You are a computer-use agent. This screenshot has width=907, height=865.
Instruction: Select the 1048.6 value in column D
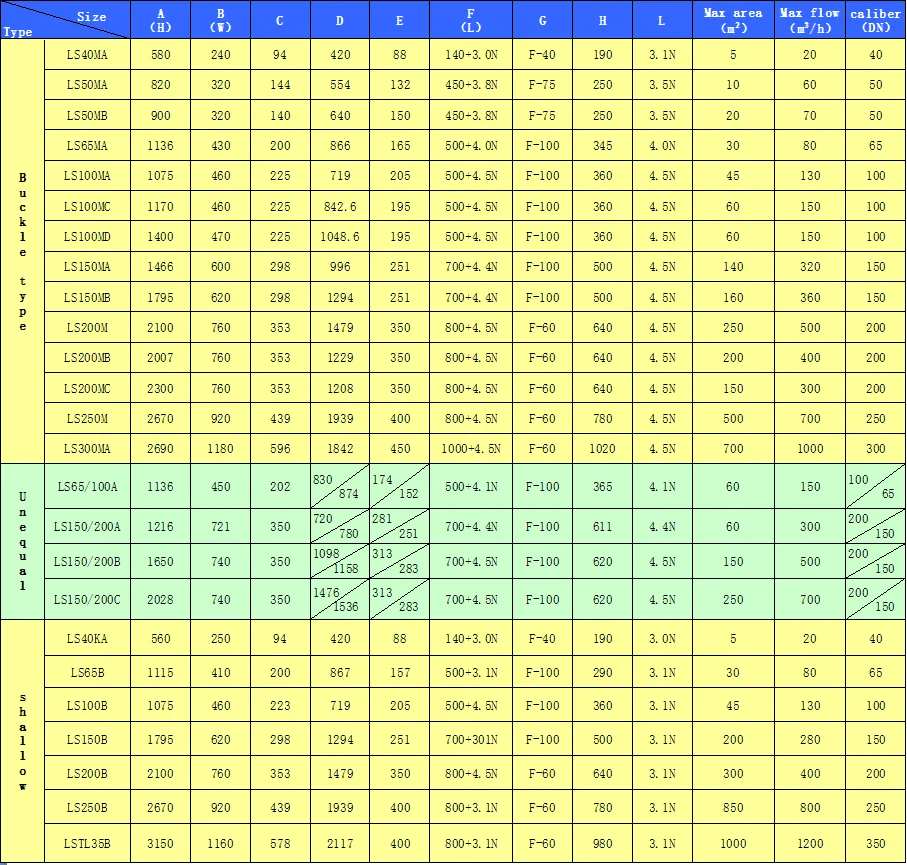tap(340, 236)
